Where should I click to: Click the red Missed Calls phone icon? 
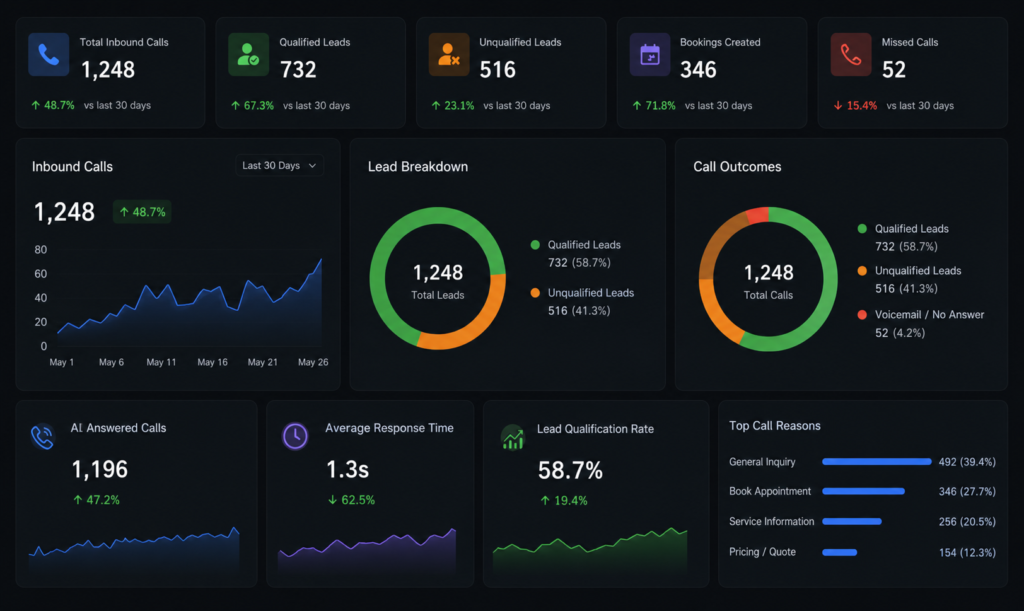(851, 55)
